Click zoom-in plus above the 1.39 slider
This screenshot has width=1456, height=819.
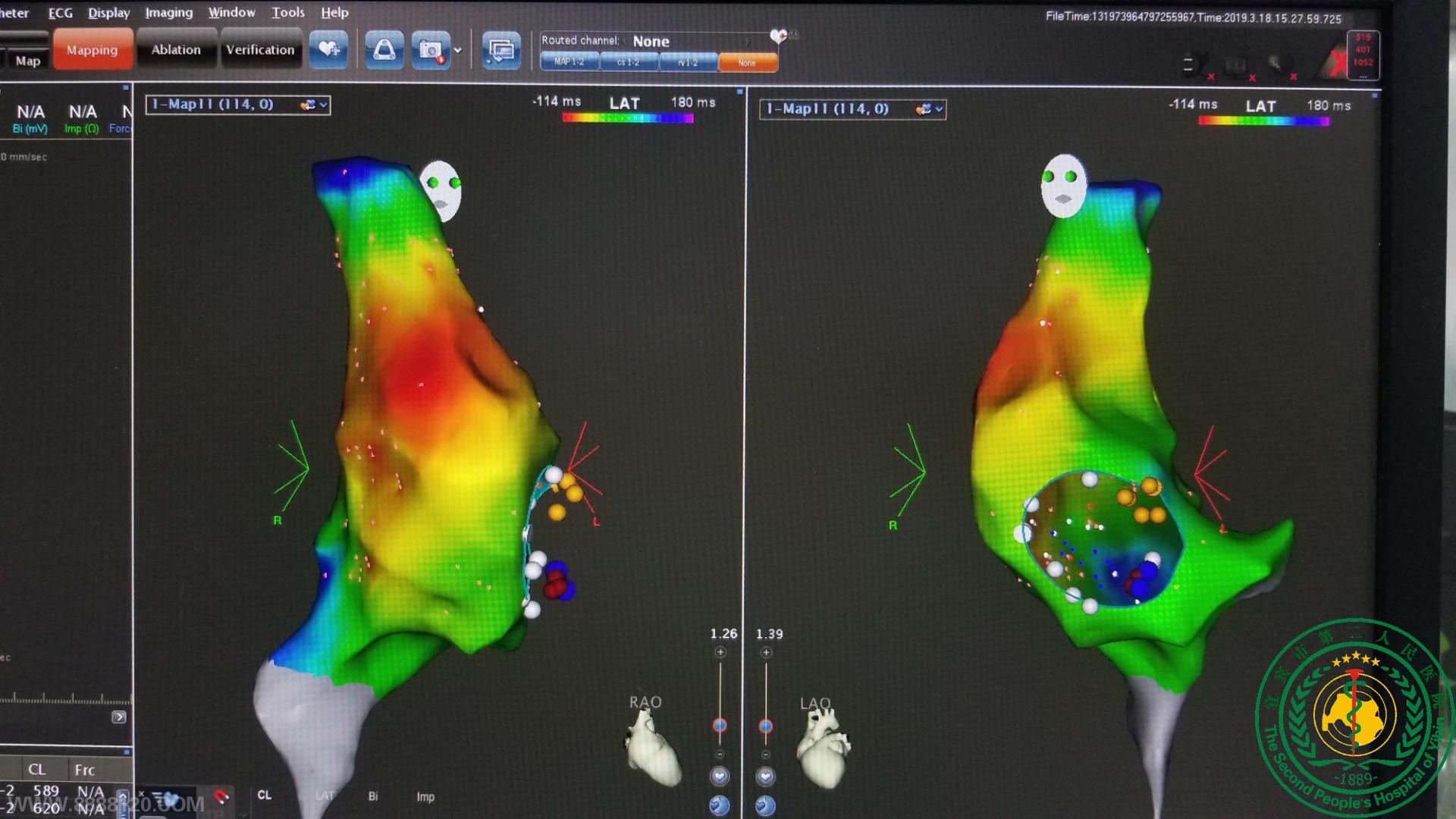pyautogui.click(x=766, y=652)
